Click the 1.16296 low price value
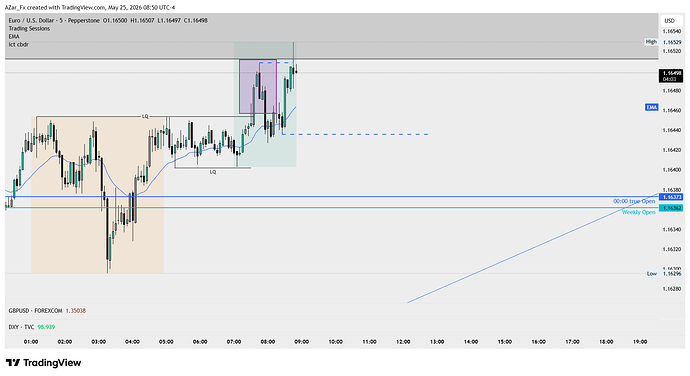This screenshot has width=690, height=376. pos(672,274)
